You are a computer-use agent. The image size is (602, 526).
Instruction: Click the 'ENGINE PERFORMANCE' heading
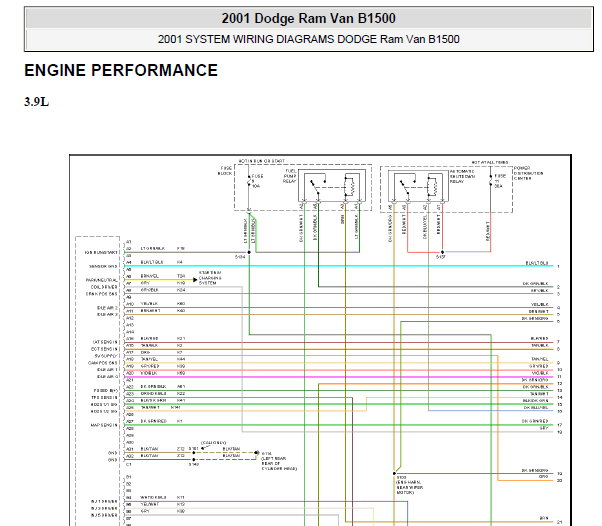[x=121, y=71]
